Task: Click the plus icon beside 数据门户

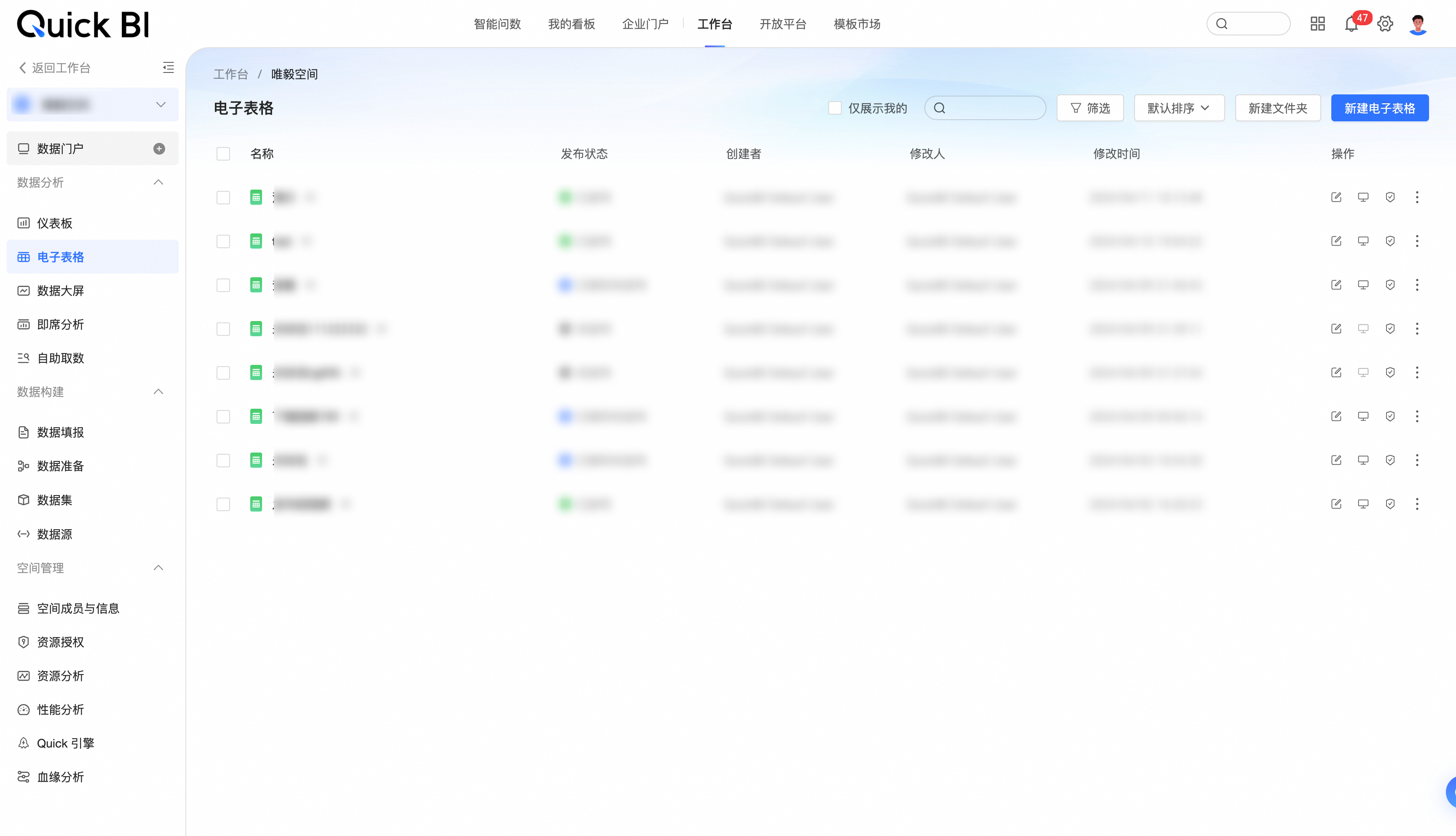Action: (x=159, y=149)
